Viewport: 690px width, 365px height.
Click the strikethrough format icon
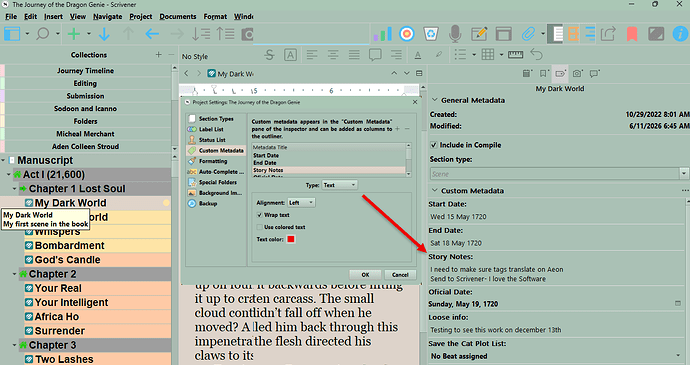click(269, 55)
